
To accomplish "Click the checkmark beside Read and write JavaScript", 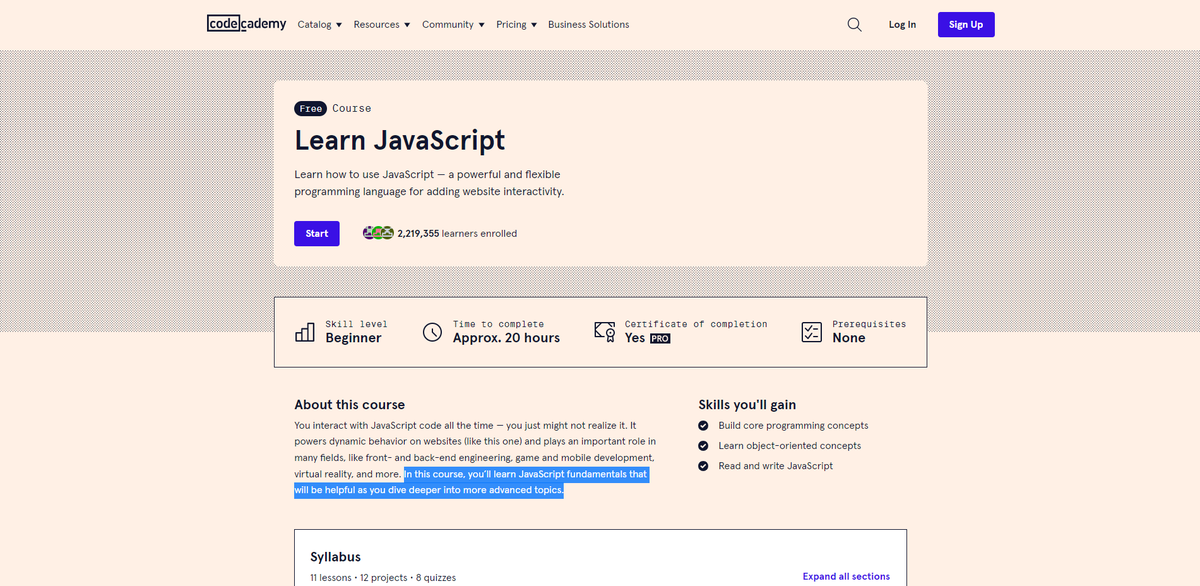I will (x=703, y=465).
